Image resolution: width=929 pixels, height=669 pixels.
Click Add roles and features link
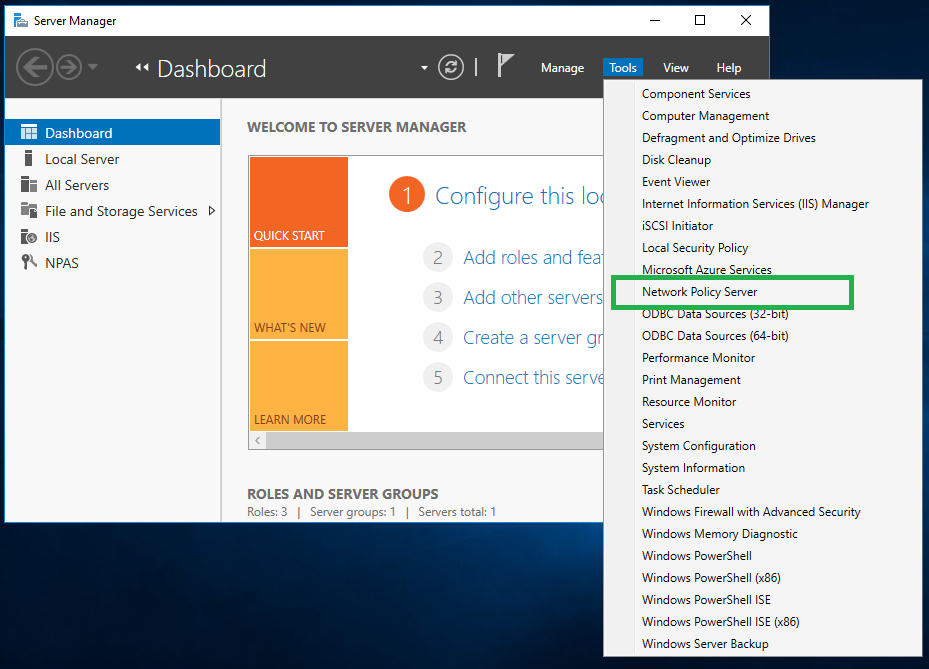(532, 258)
